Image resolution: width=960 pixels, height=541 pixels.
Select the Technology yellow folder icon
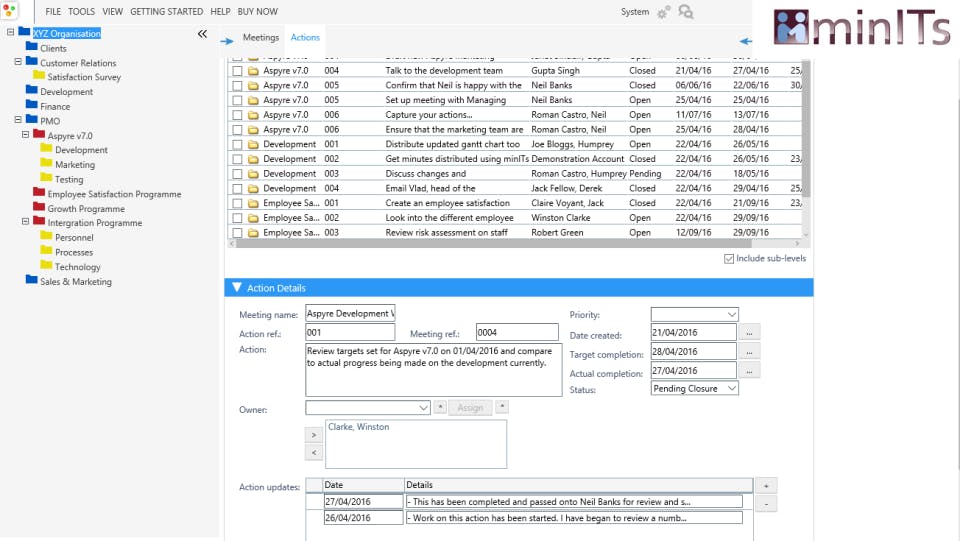pos(47,265)
